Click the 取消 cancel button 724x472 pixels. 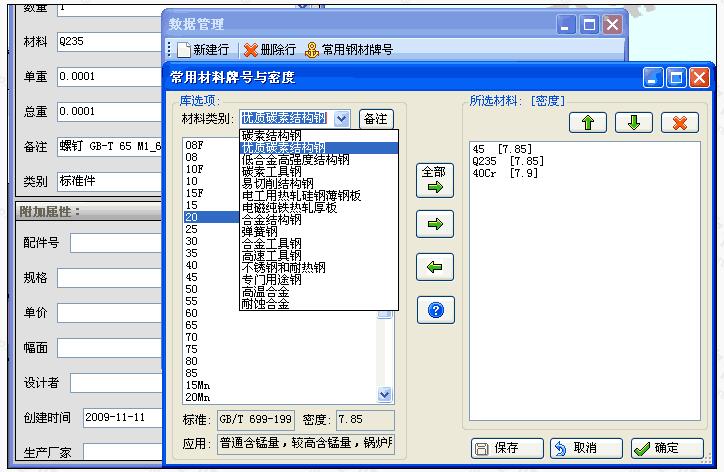(586, 449)
